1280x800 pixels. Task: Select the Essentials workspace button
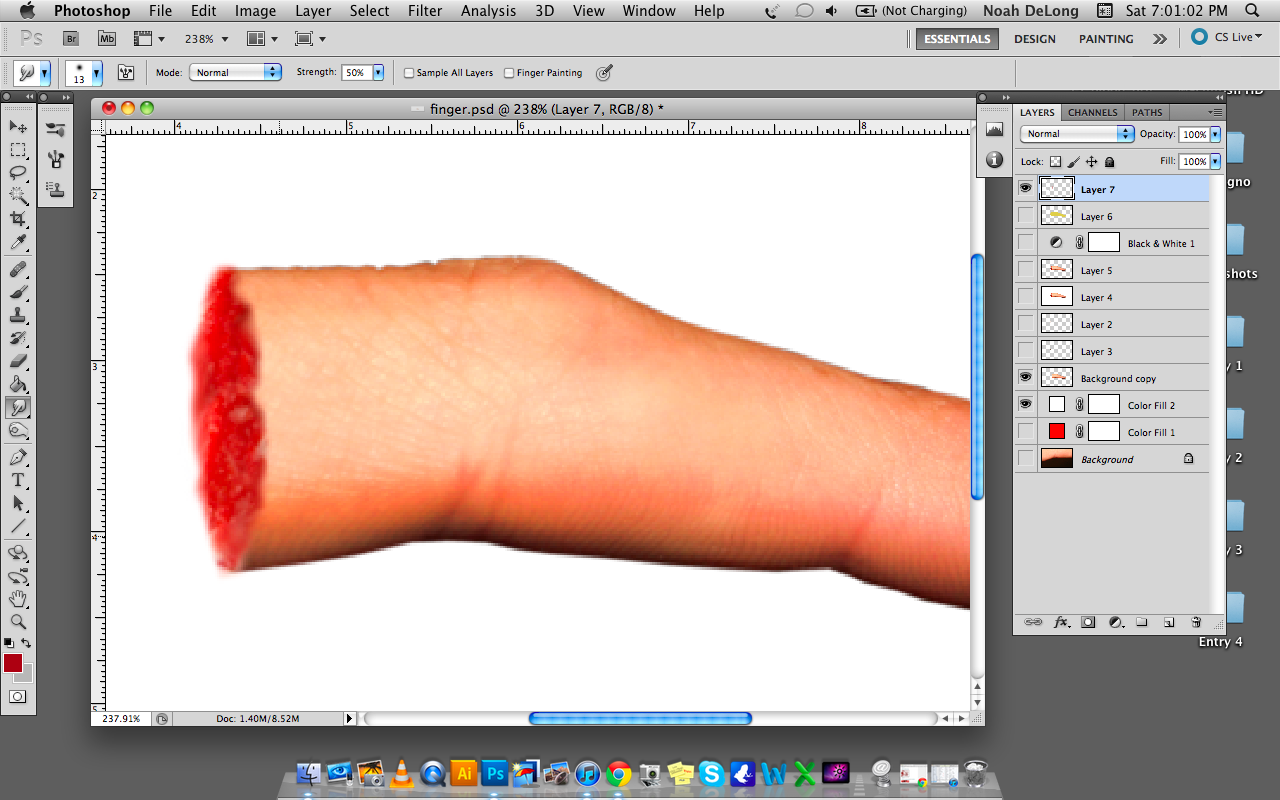pos(957,39)
